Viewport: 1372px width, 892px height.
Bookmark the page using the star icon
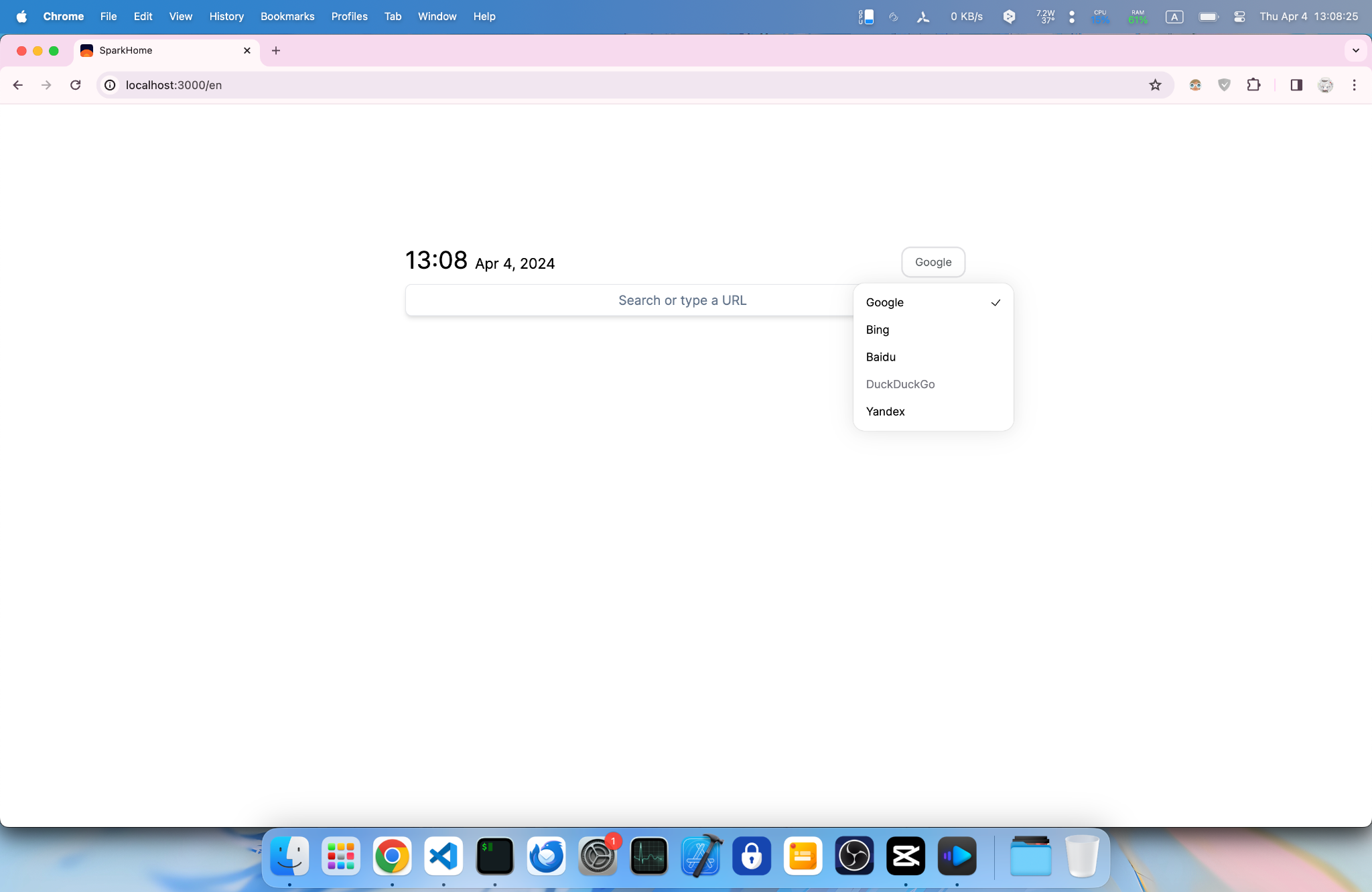(1154, 84)
